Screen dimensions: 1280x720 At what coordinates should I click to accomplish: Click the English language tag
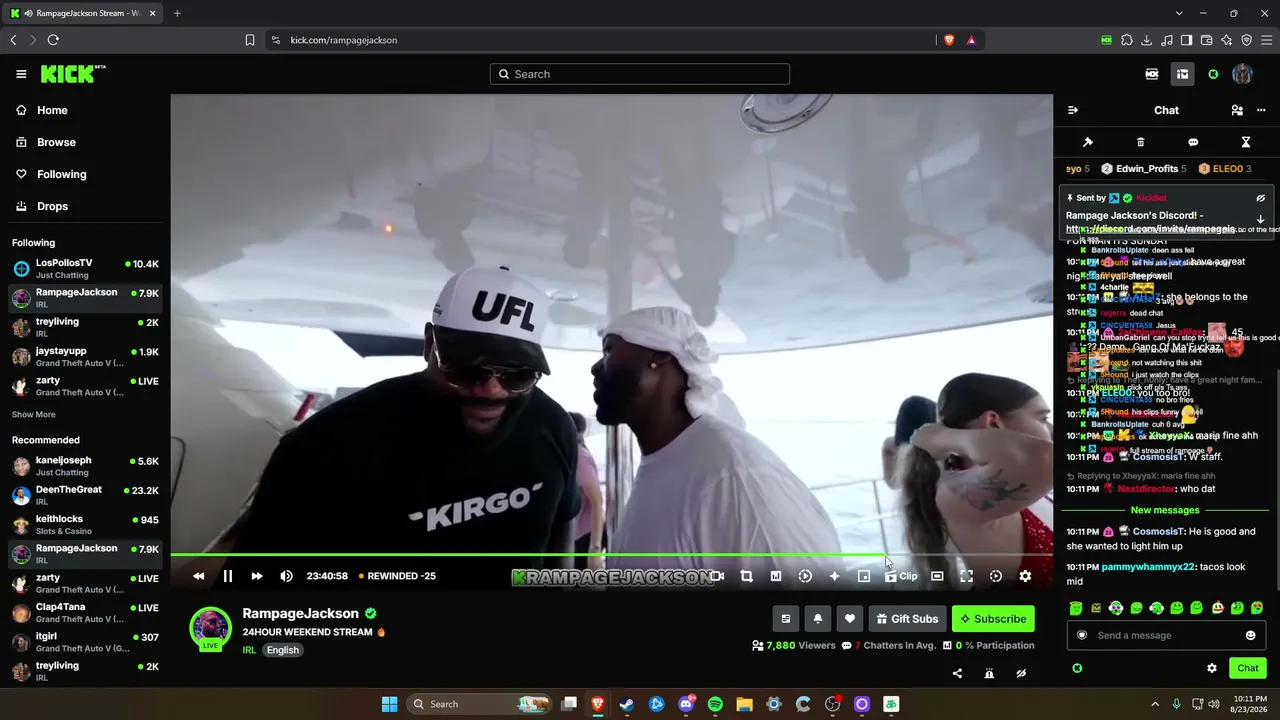[x=283, y=650]
